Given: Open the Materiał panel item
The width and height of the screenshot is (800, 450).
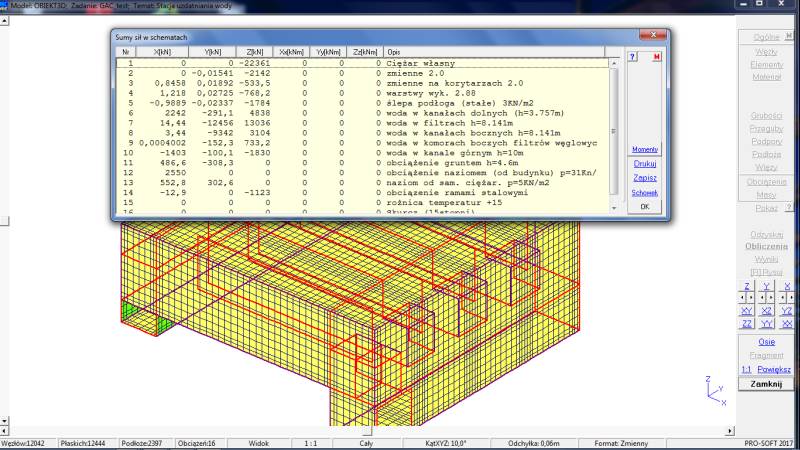Looking at the screenshot, I should [766, 77].
